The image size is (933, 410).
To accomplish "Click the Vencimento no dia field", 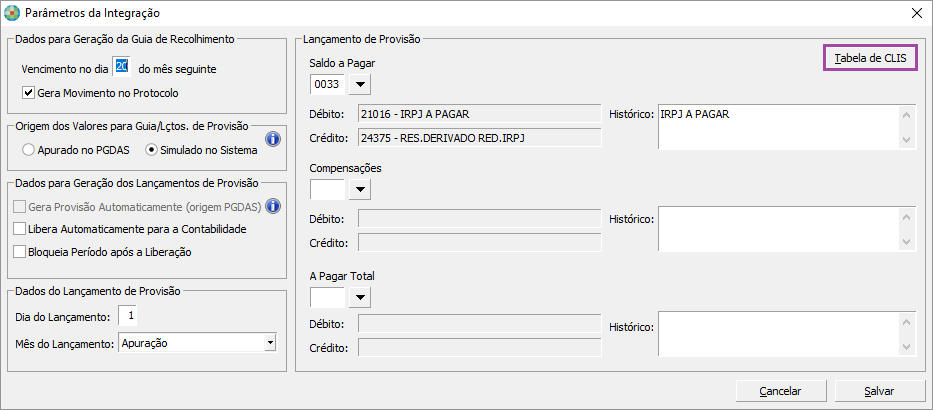I will click(121, 68).
